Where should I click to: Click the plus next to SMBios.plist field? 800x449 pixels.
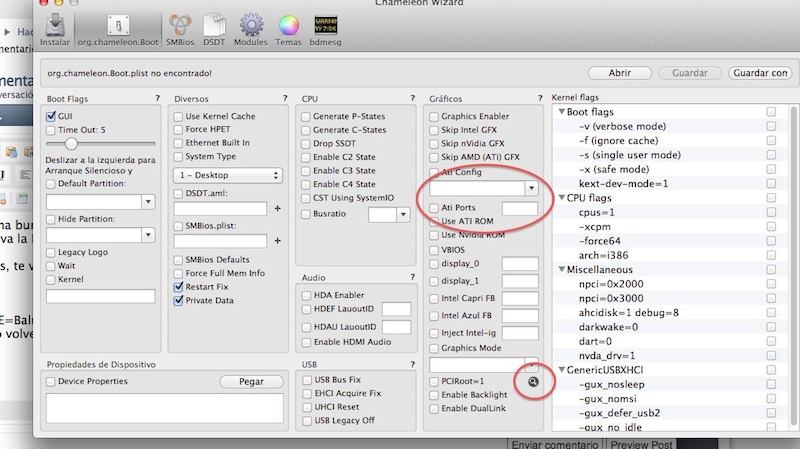(278, 240)
